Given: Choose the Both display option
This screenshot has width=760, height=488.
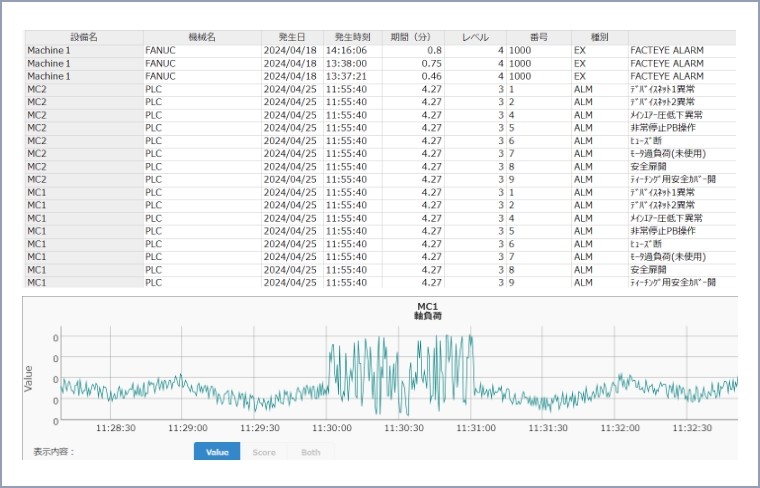Looking at the screenshot, I should tap(311, 452).
